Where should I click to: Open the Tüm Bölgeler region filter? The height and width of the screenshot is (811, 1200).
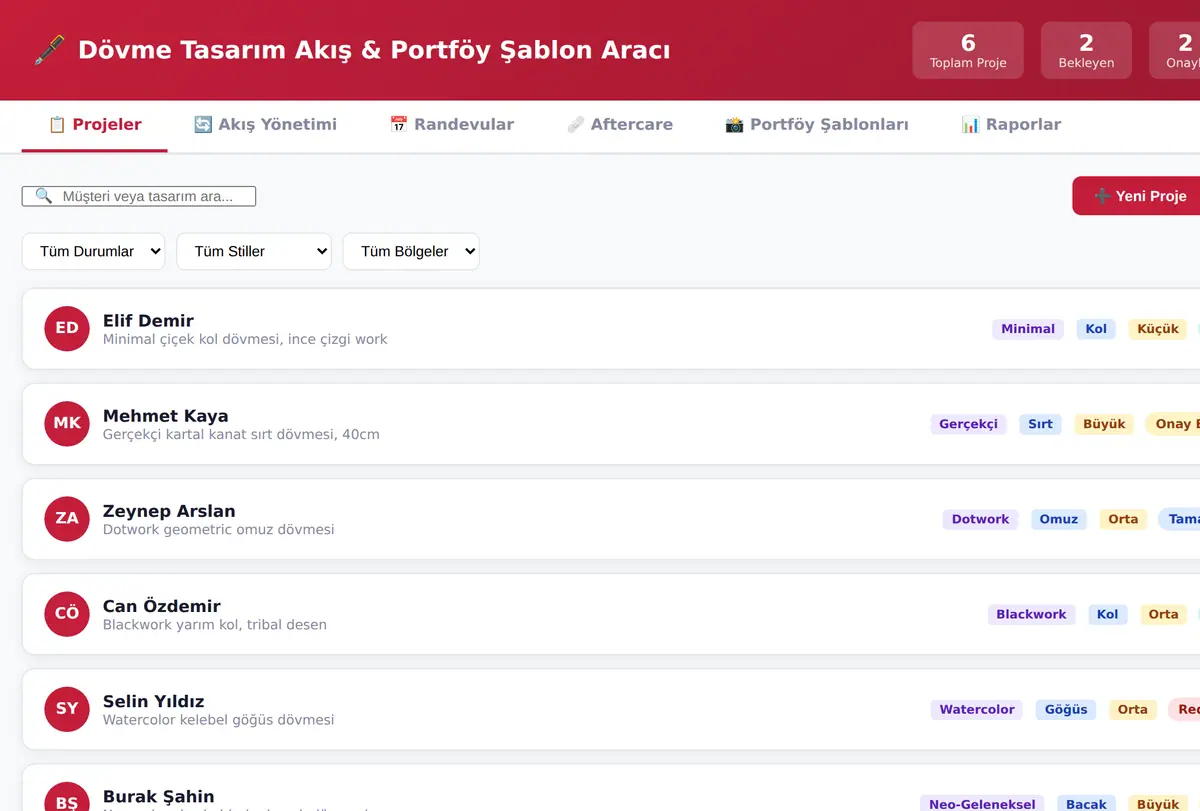click(411, 251)
